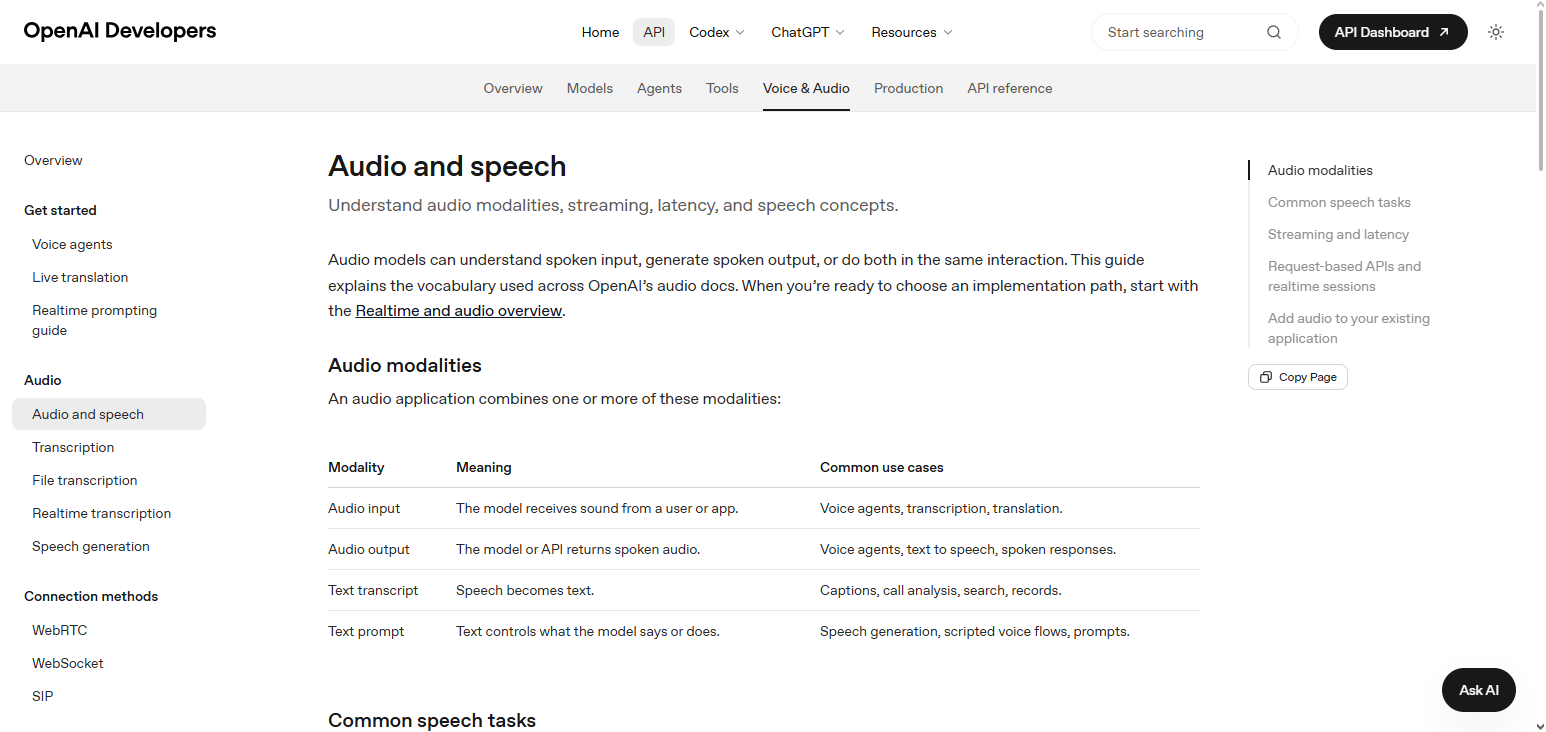Open WebRTC connection method link

[x=60, y=630]
